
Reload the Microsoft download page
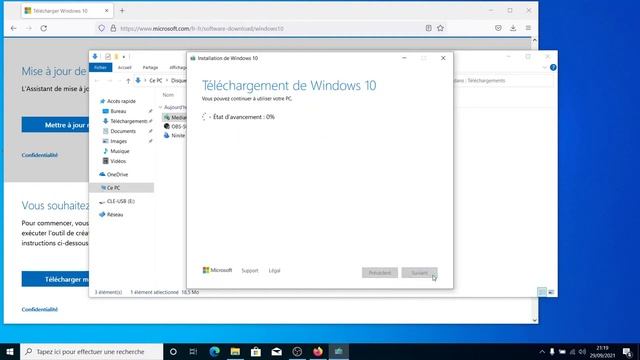44,28
